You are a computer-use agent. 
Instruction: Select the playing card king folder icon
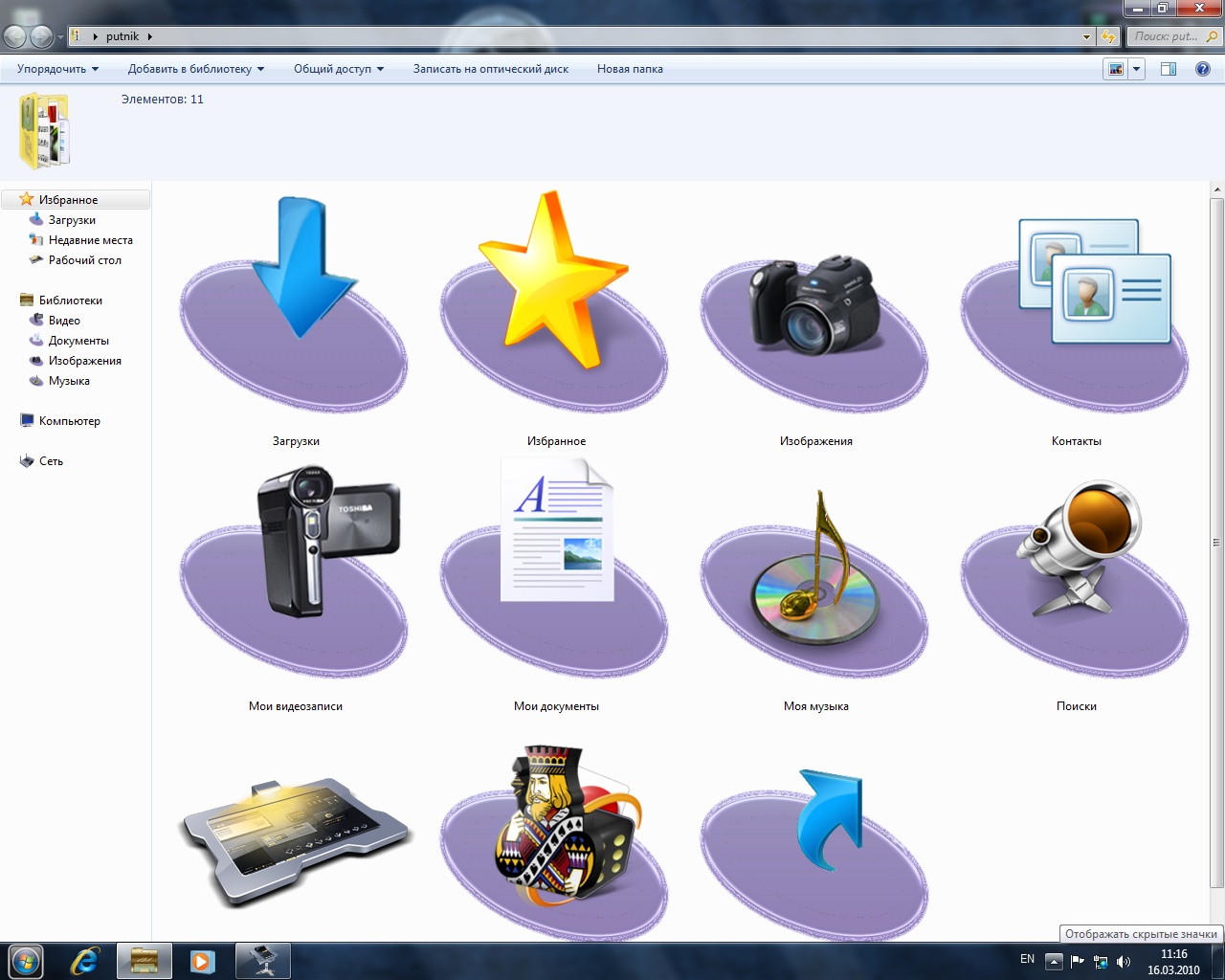coord(555,840)
